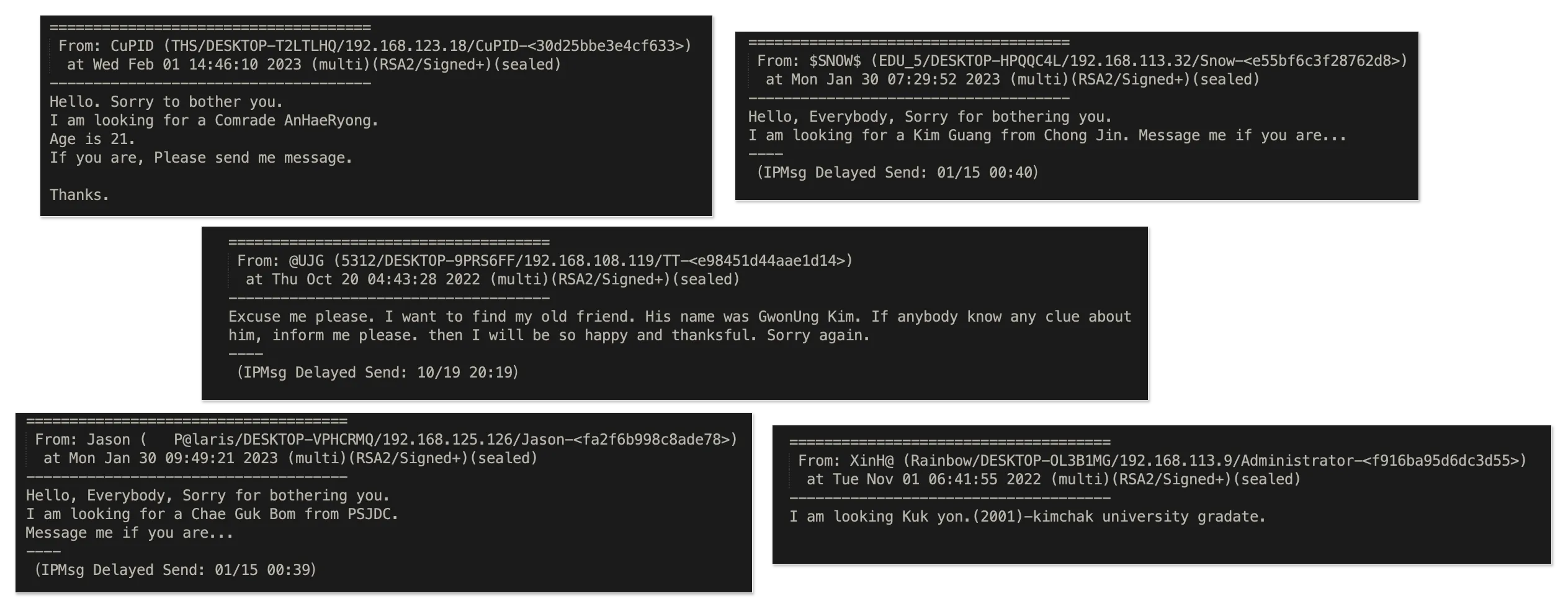Screen dimensions: 1568x611
Task: Click the 'Thanks.' line in CuPID's message
Action: pyautogui.click(x=79, y=195)
